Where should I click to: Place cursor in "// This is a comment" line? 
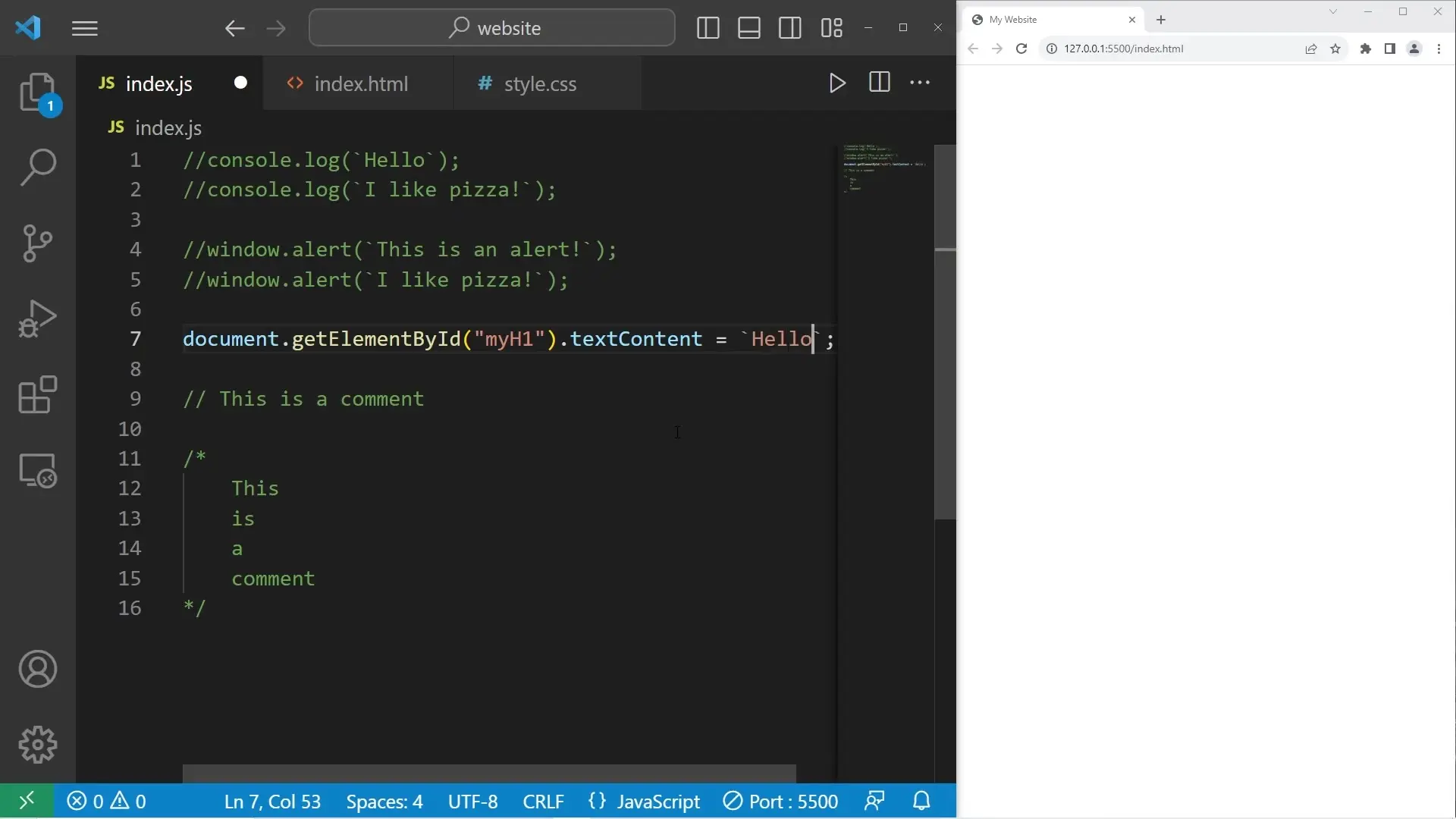click(303, 399)
